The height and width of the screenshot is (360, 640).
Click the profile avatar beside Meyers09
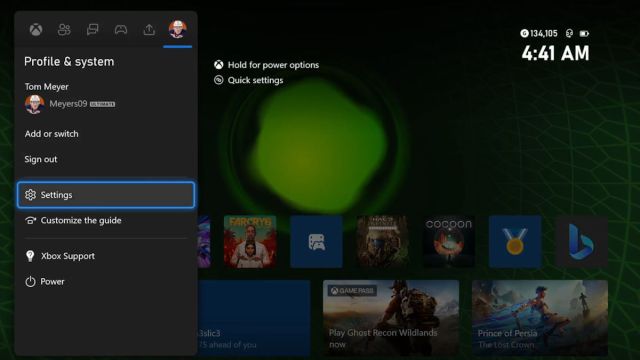point(34,104)
